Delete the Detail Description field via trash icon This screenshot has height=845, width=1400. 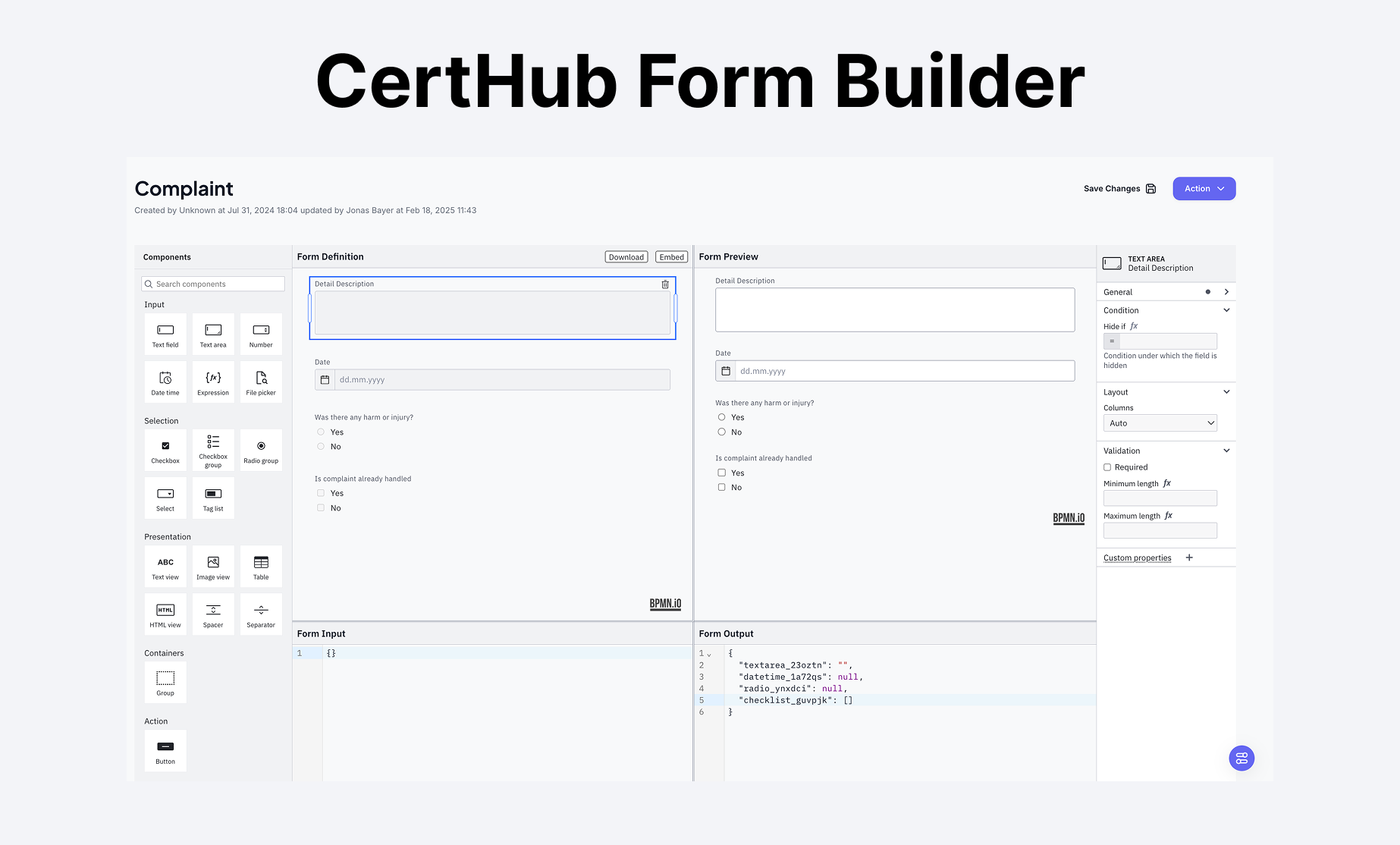tap(665, 284)
